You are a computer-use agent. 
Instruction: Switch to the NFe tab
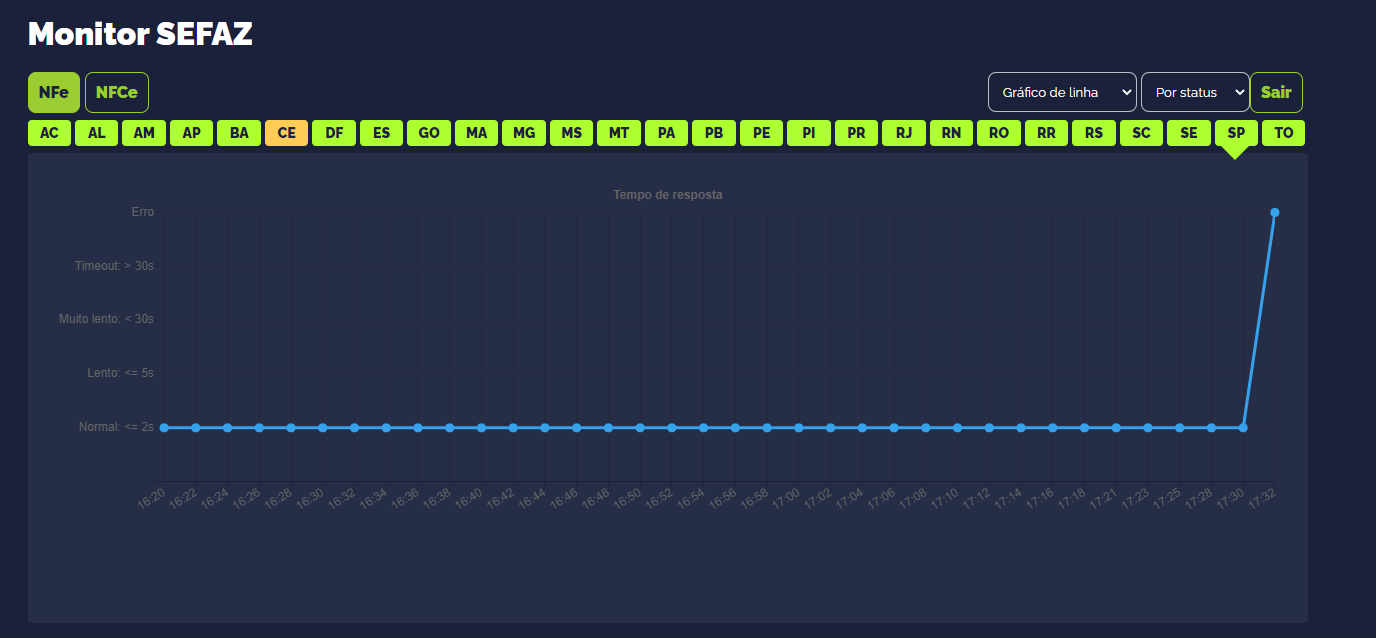(x=53, y=92)
